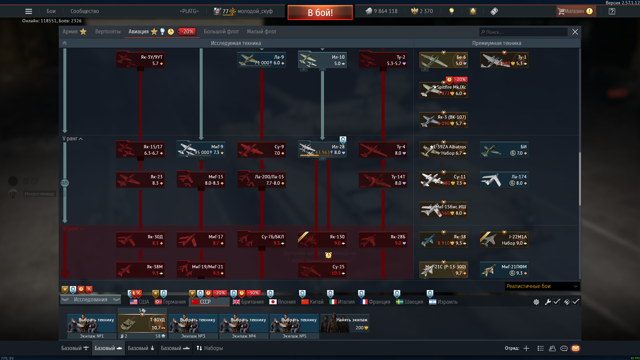Switch to the Вертолёты tab
640x360 pixels.
pos(108,31)
